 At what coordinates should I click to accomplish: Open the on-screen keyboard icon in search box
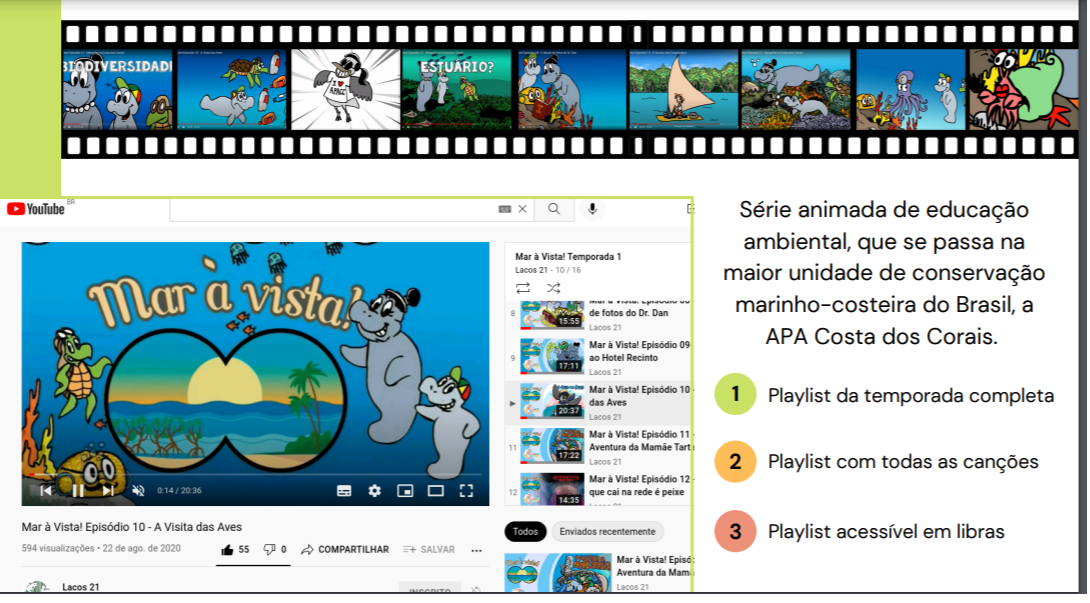505,209
